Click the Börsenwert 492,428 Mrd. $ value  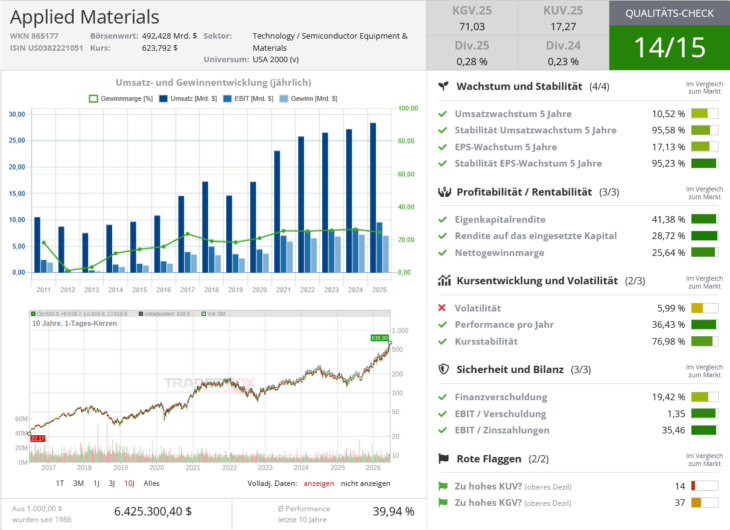coord(169,36)
